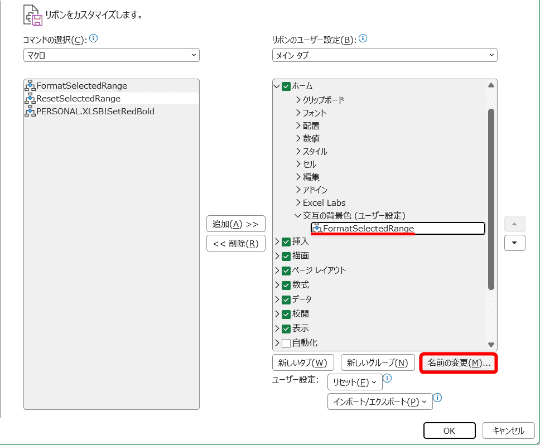
Task: Click the 追加(A) >> button
Action: 236,224
